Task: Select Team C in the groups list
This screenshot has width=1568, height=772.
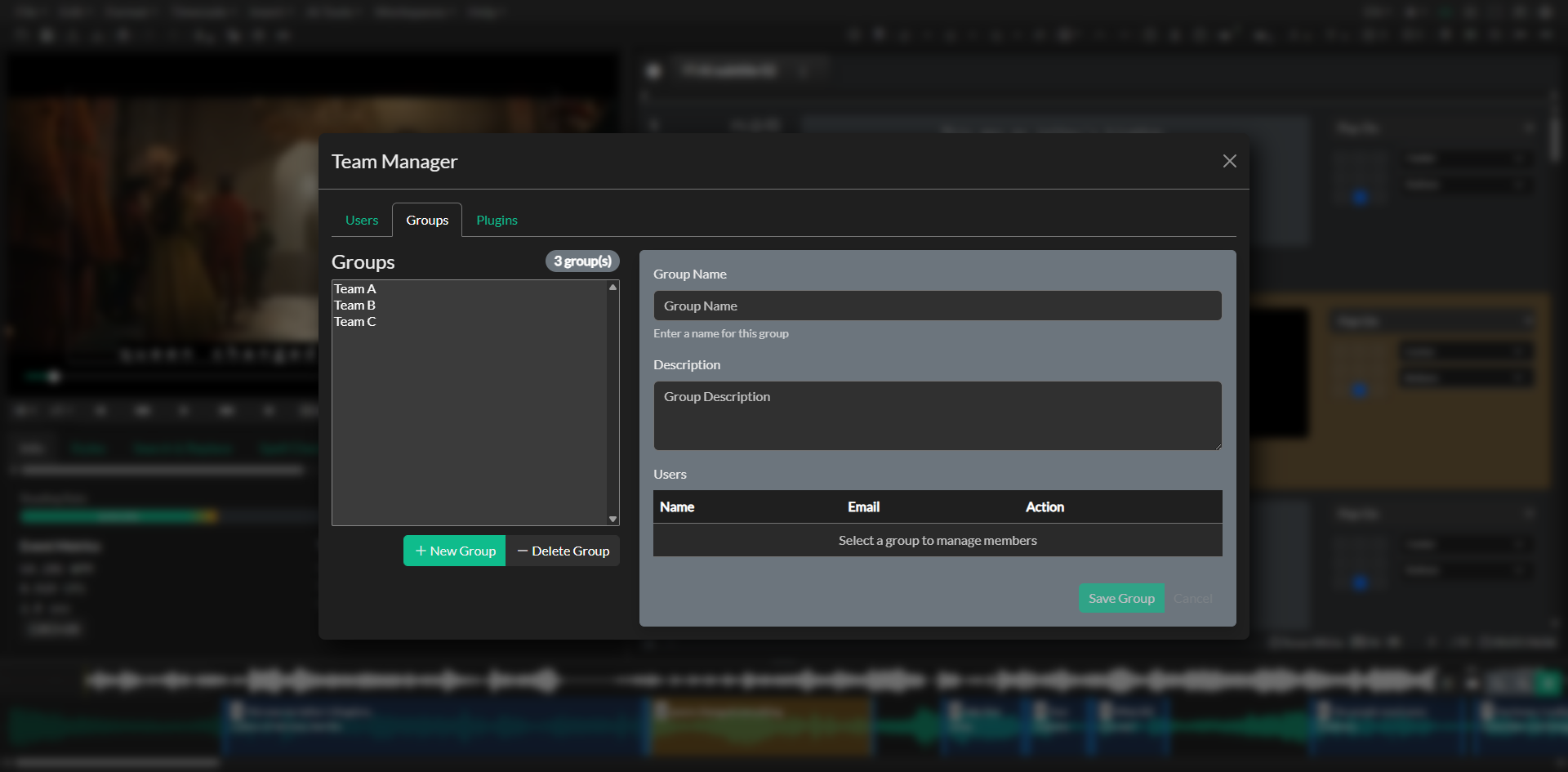Action: [354, 321]
